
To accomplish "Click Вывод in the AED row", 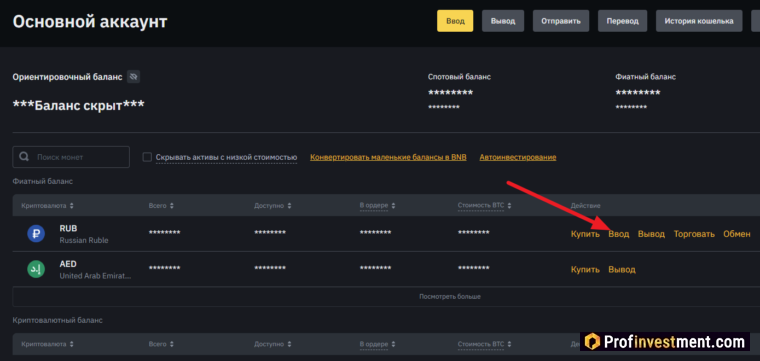I will [622, 269].
